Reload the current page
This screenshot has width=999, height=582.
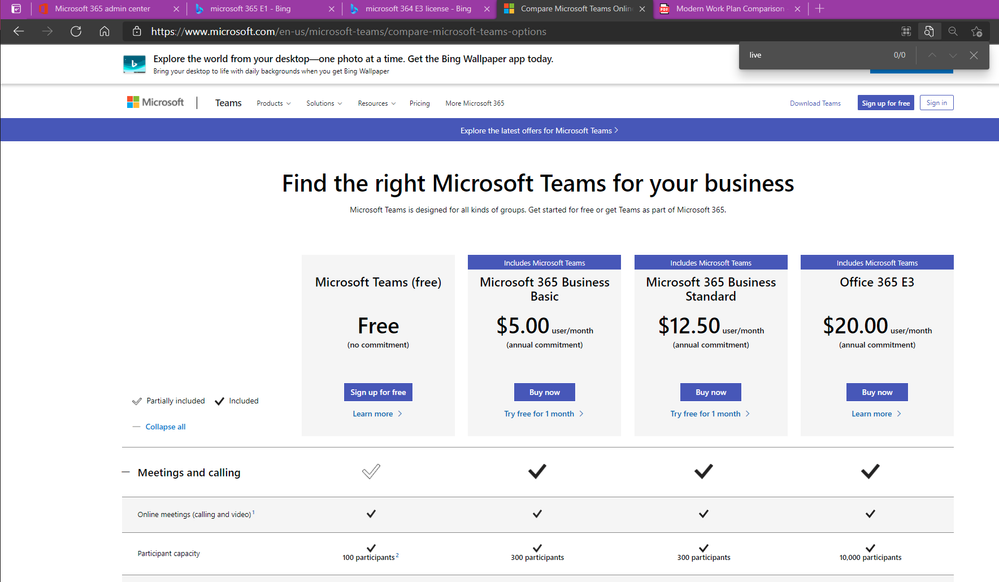(76, 31)
